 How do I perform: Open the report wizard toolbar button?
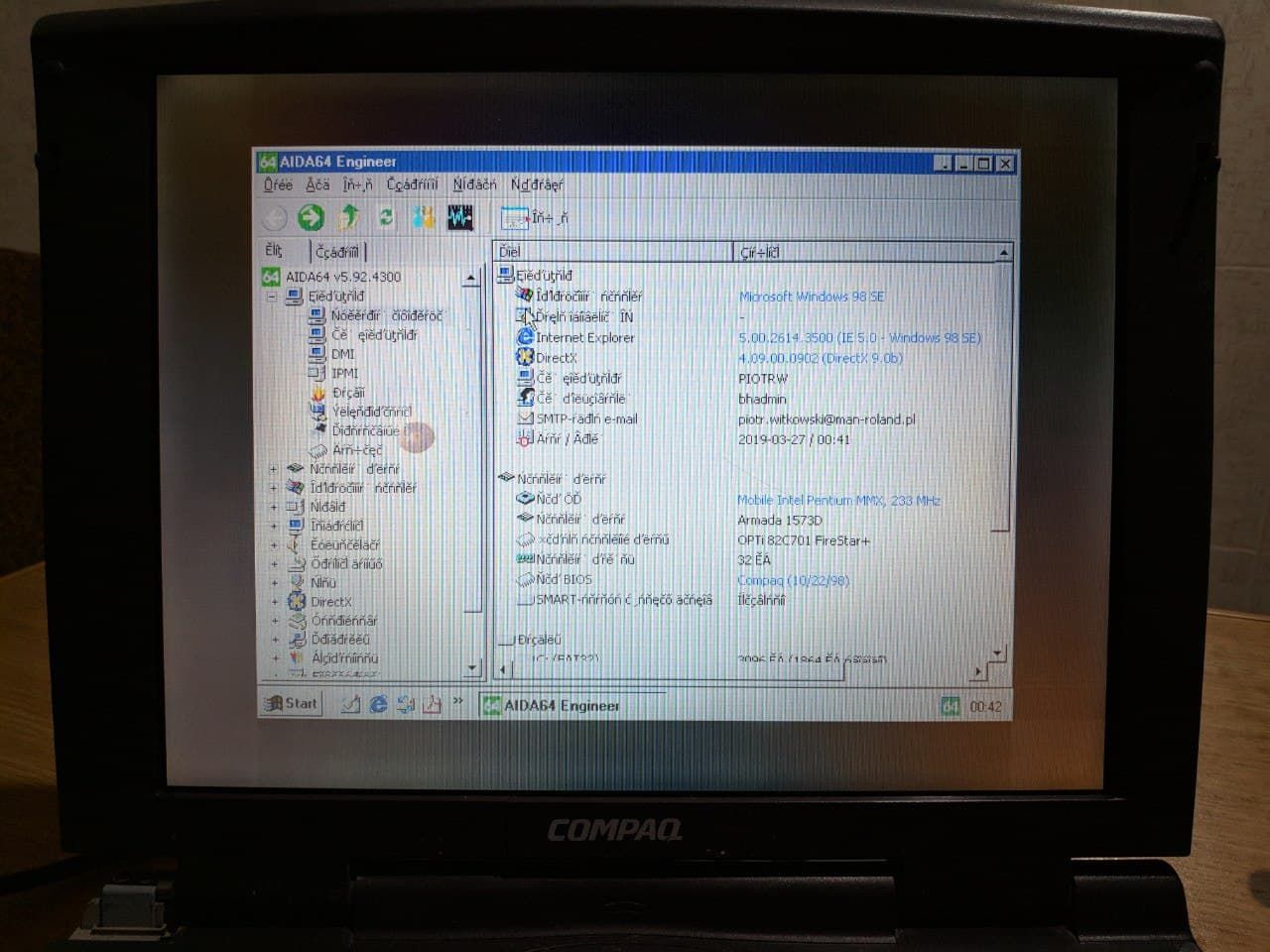tap(534, 217)
